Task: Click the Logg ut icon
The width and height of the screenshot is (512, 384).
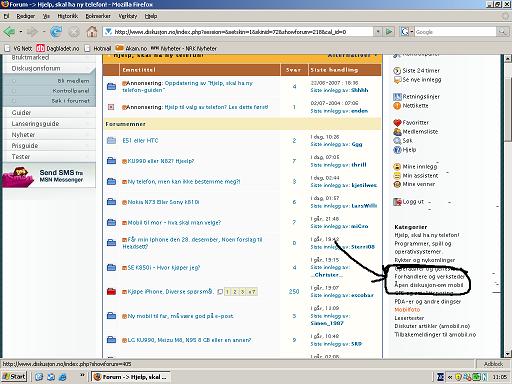Action: coord(397,202)
